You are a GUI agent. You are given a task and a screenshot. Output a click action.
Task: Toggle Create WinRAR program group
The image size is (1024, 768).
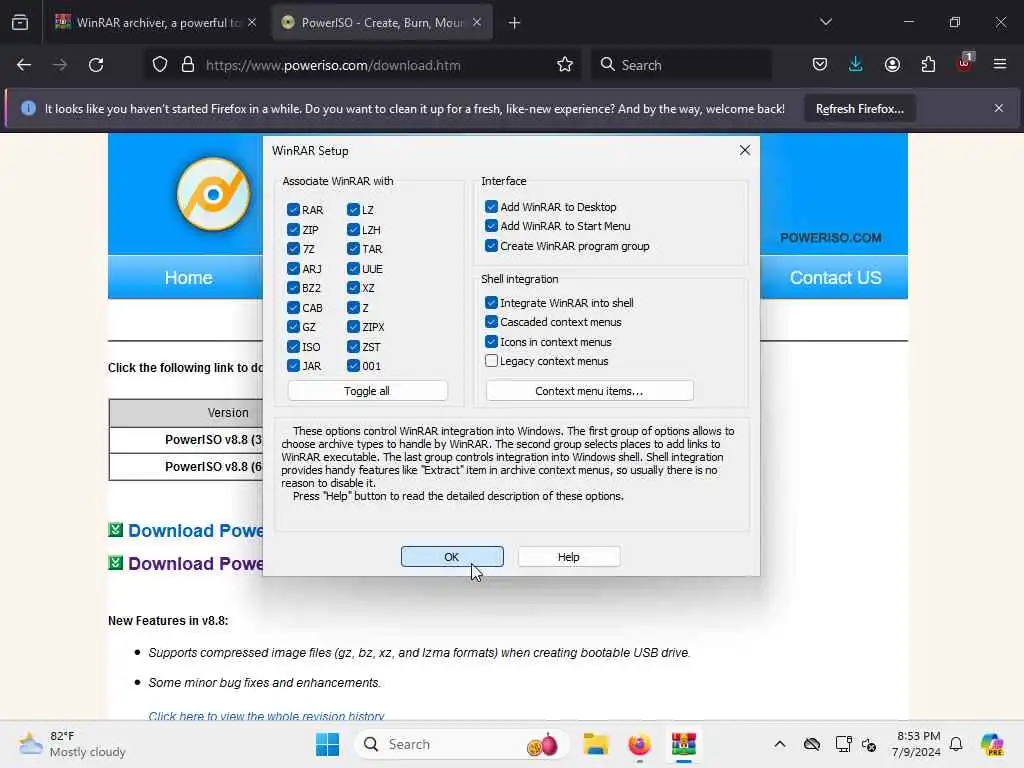click(491, 246)
